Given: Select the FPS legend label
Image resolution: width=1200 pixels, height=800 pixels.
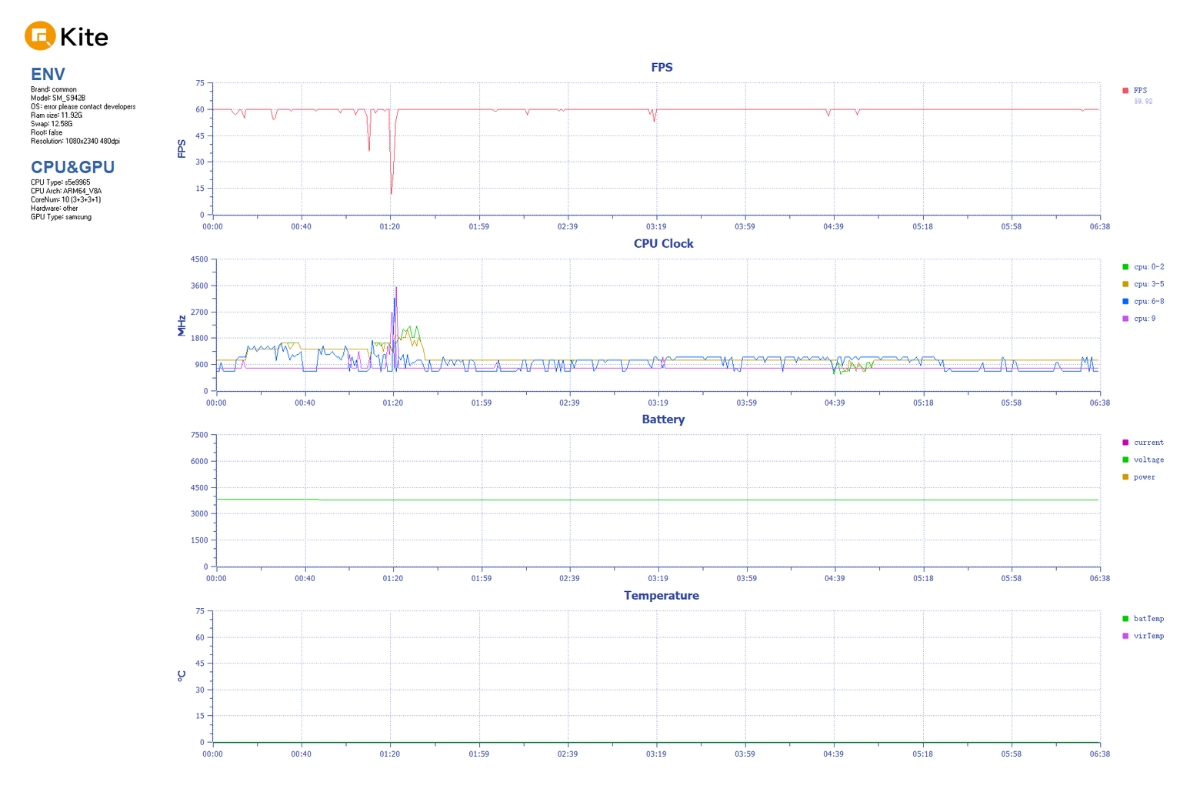Looking at the screenshot, I should (x=1140, y=90).
